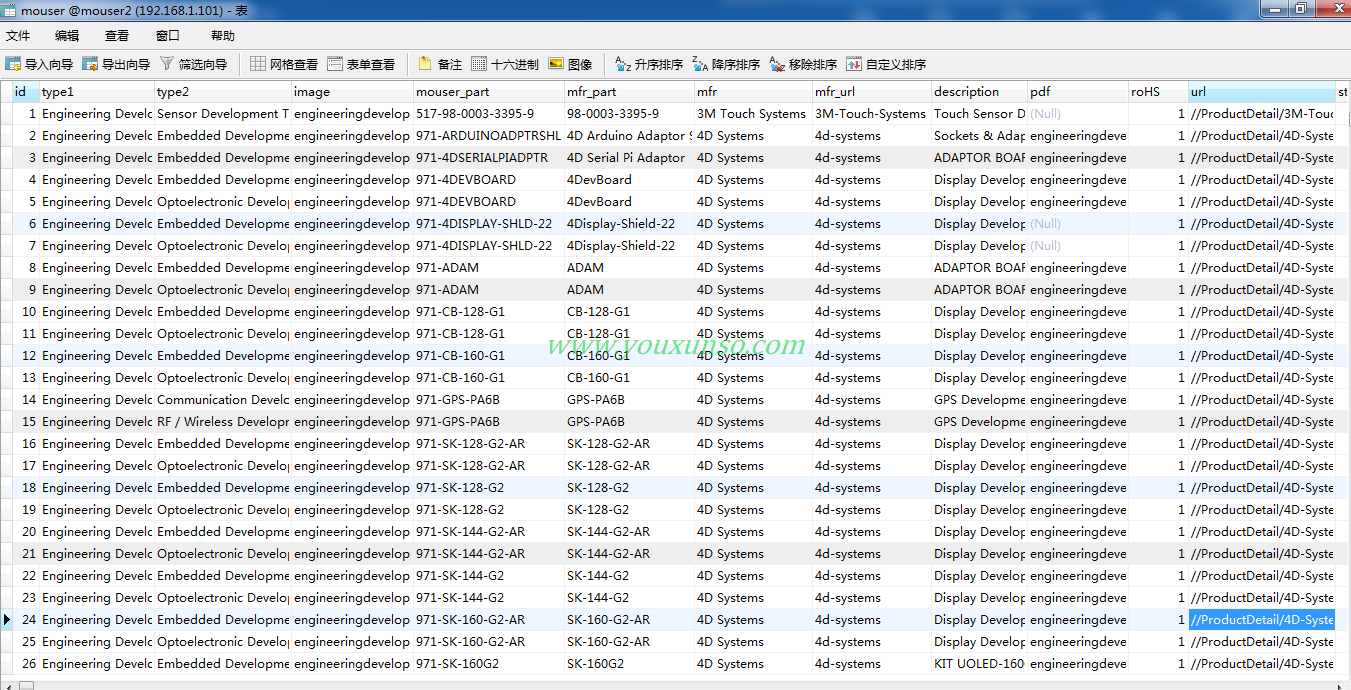Select the mfr_part column header
Viewport: 1351px width, 690px height.
[x=629, y=92]
